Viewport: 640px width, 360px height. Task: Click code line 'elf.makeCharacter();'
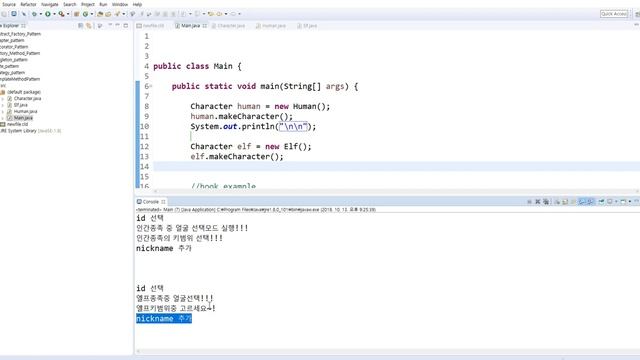[x=237, y=157]
